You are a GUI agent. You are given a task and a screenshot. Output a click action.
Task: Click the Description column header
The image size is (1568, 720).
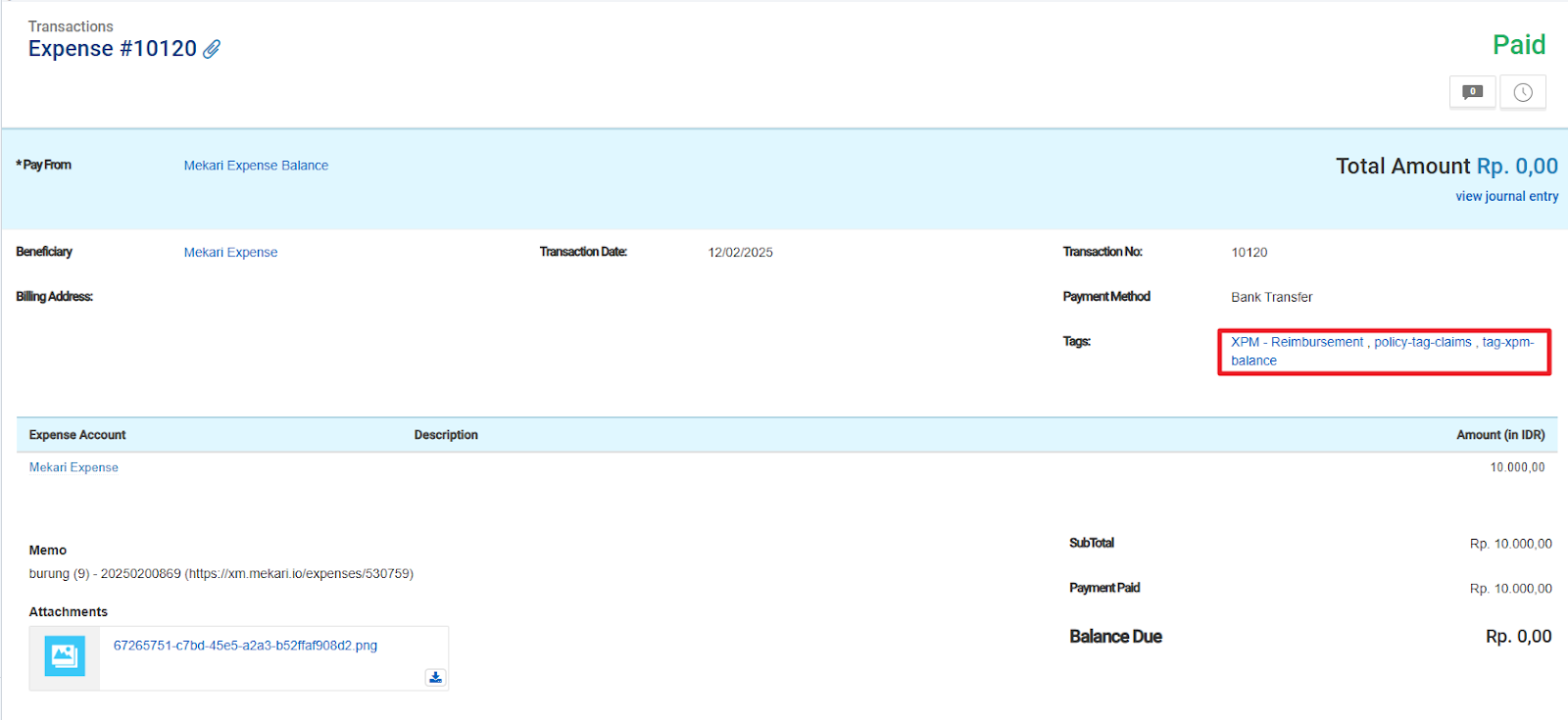click(x=446, y=435)
